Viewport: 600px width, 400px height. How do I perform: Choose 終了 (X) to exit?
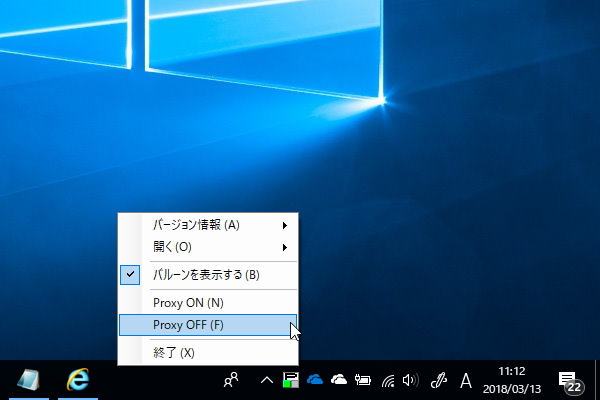pos(208,353)
